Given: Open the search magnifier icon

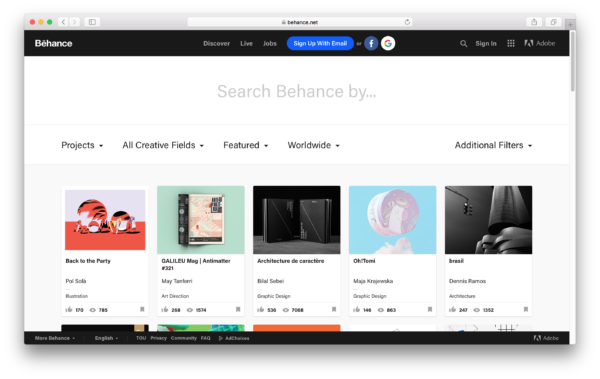Looking at the screenshot, I should click(x=463, y=44).
